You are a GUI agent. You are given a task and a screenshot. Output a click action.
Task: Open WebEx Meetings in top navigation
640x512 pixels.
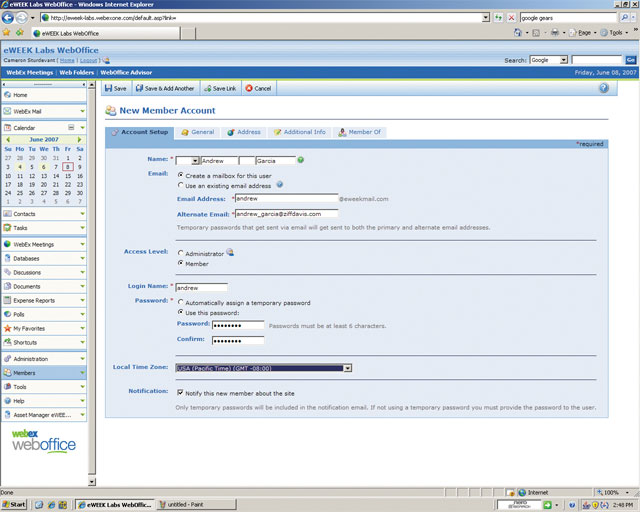pyautogui.click(x=29, y=73)
